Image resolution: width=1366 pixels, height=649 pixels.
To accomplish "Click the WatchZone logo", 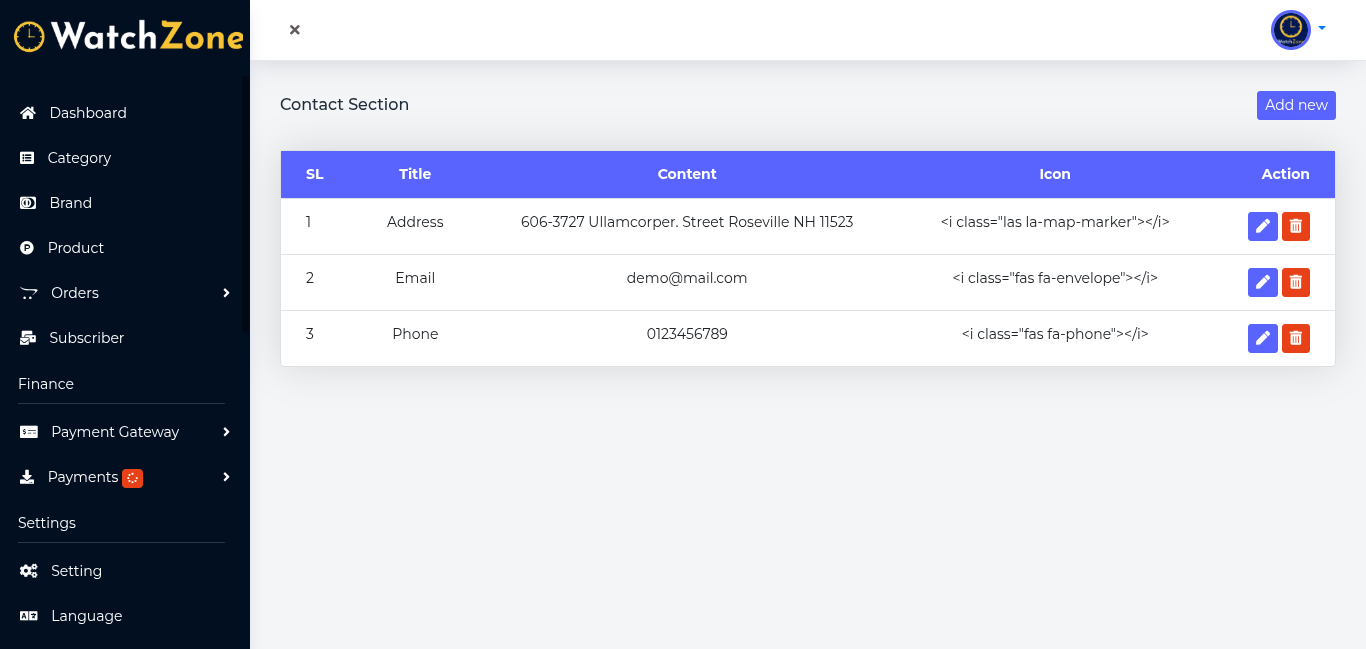I will (128, 37).
